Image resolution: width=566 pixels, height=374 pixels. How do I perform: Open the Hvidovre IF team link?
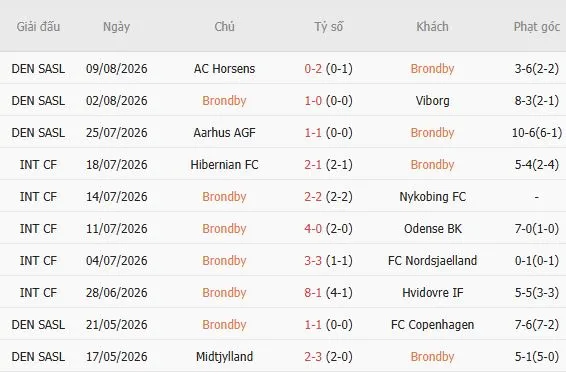pos(432,292)
